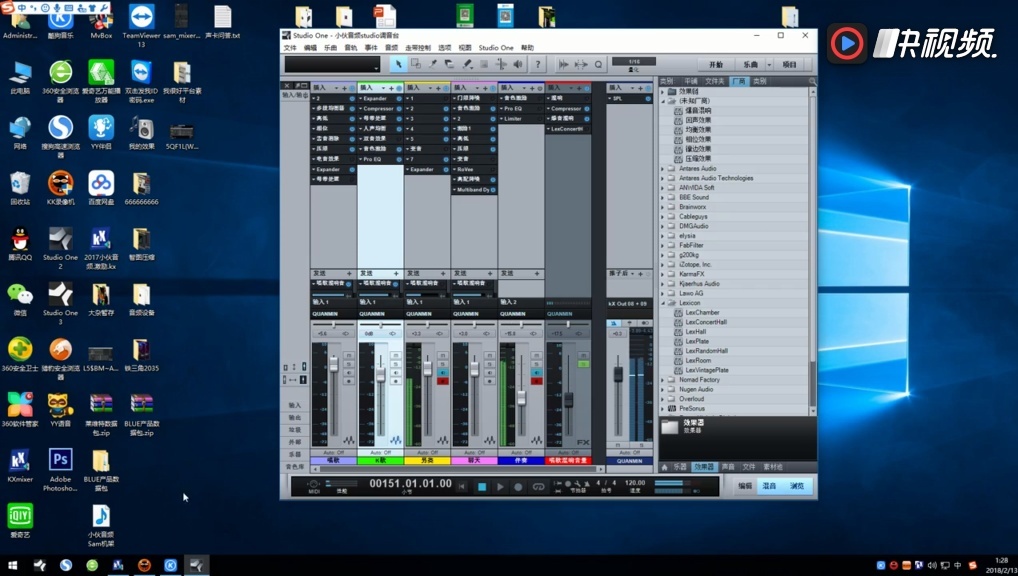Collapse the Lexicon vendor folder
Screen dimensions: 1018x576
tap(662, 303)
